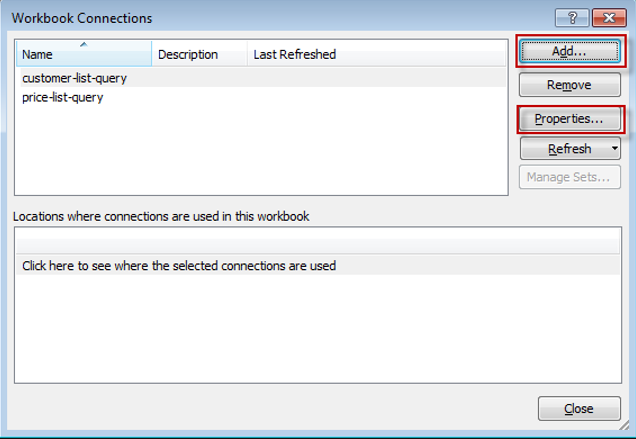Screen dimensions: 636x439
Task: Sort by the Last Refreshed column
Action: 294,54
